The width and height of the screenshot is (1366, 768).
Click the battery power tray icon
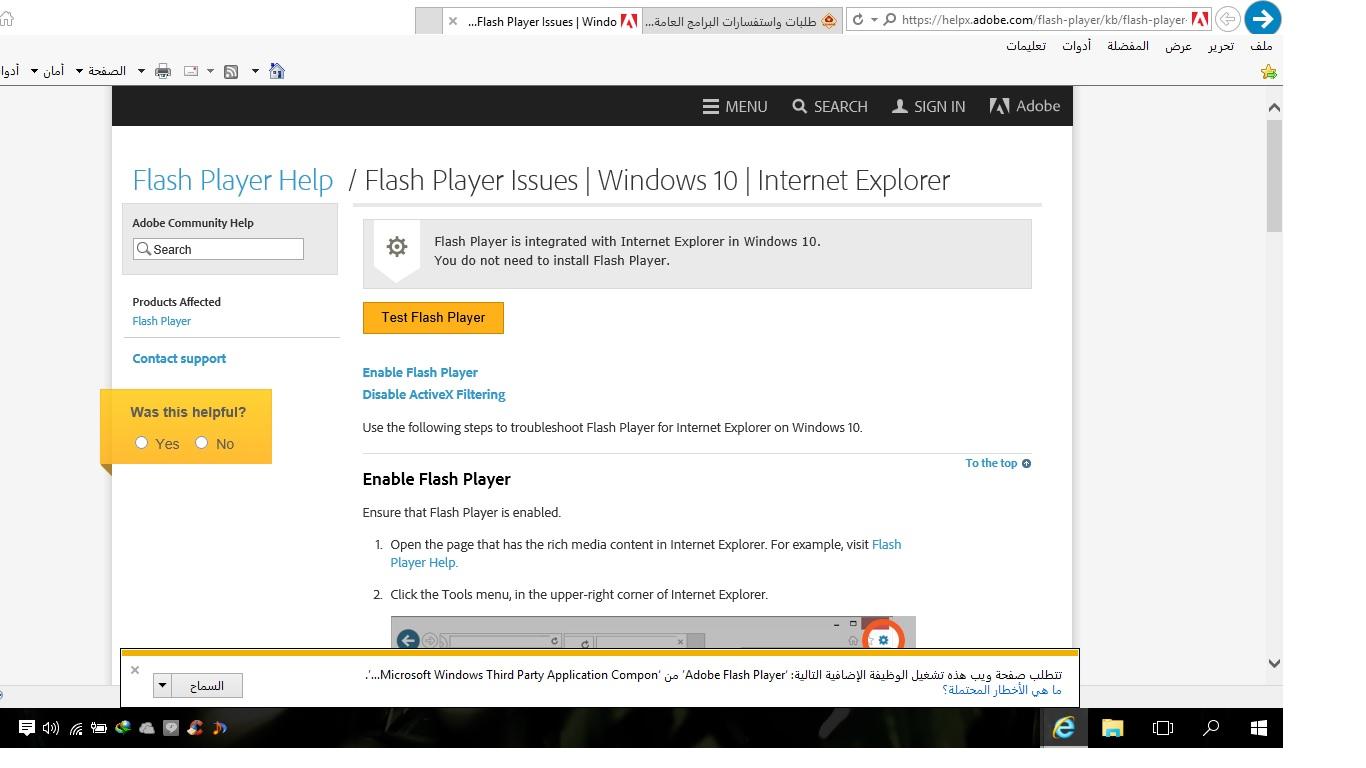pos(99,728)
